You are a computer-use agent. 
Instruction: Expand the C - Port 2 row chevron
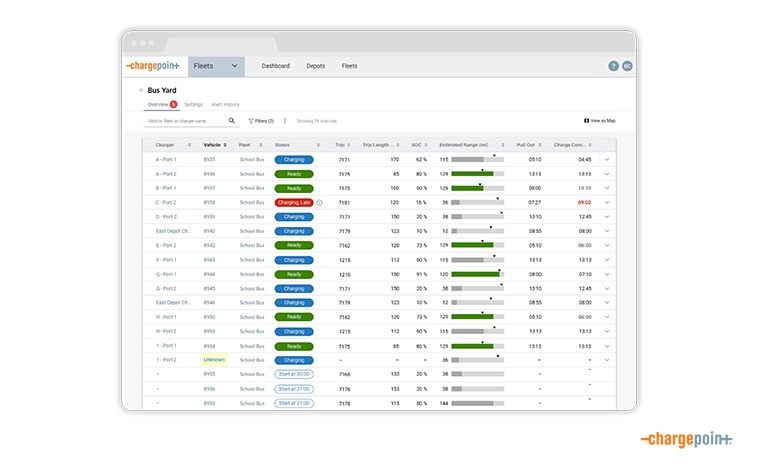606,202
